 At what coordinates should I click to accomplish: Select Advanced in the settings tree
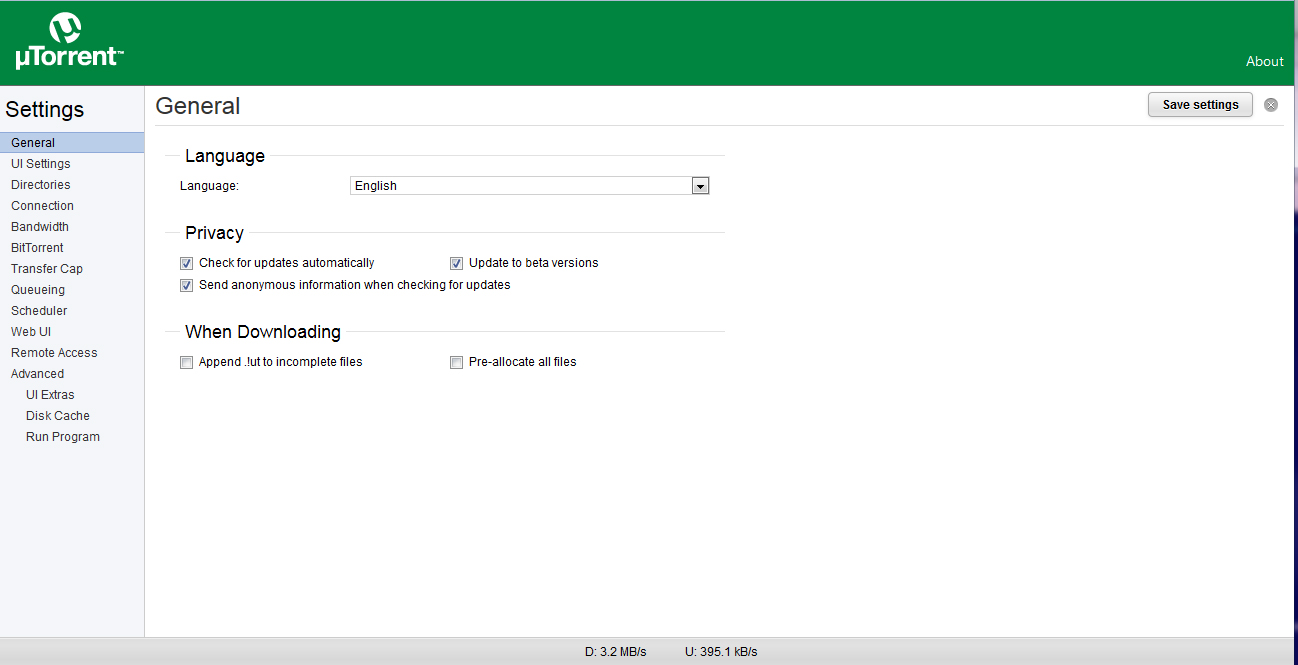37,374
